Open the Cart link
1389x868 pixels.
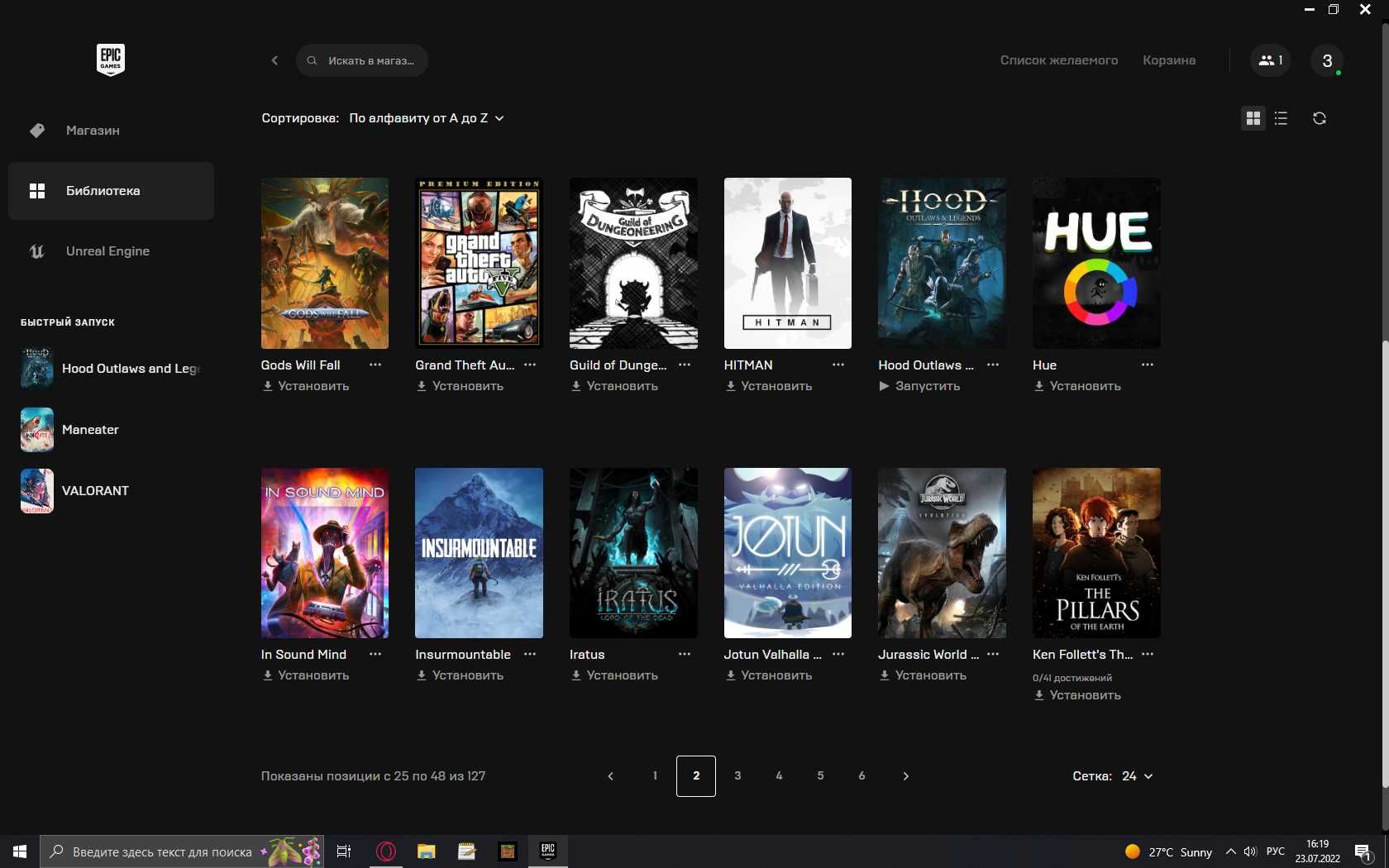pos(1169,60)
